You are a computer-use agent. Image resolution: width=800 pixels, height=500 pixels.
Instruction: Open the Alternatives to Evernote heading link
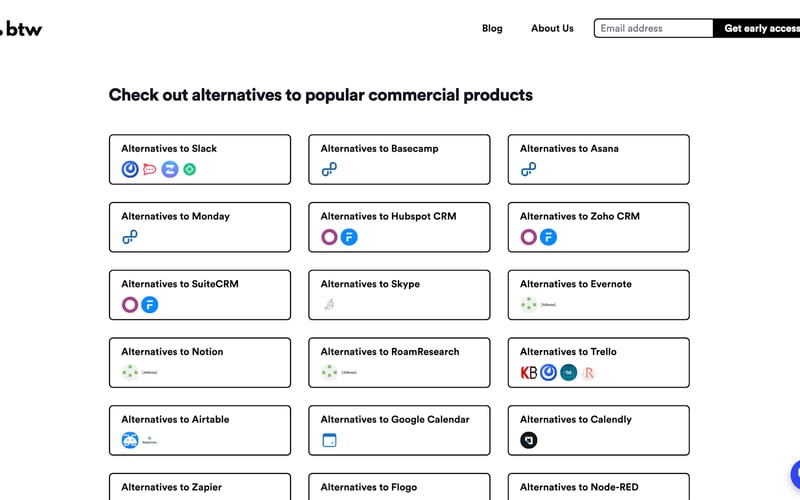[x=575, y=284]
